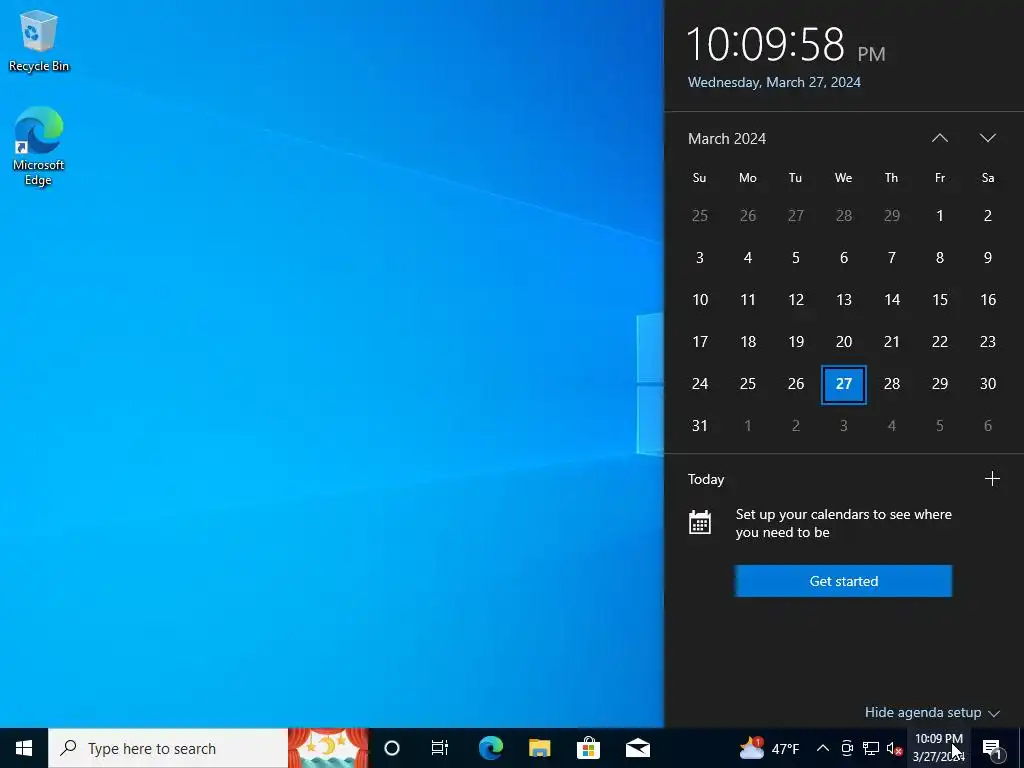Click the March 2024 calendar header

[x=727, y=138]
